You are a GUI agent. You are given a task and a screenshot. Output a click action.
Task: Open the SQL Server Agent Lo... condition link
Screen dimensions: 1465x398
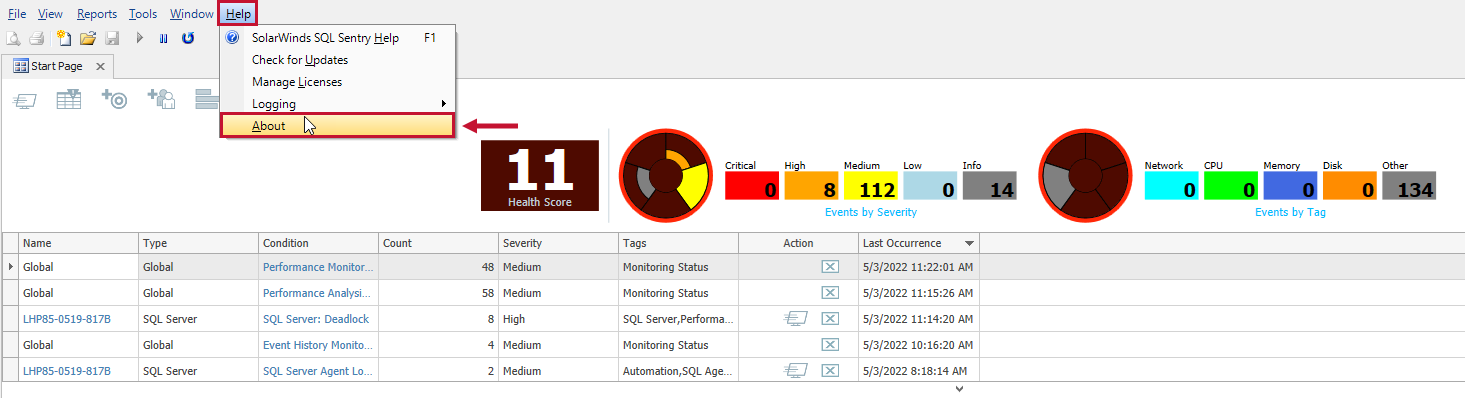coord(318,371)
